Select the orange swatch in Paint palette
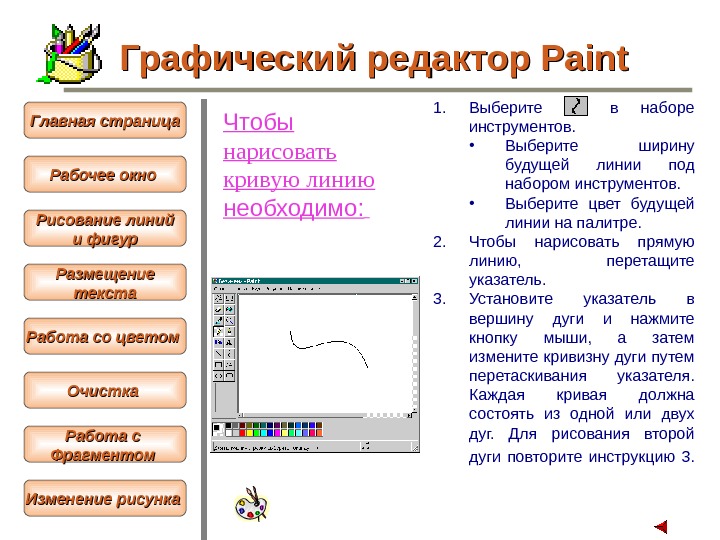This screenshot has height=540, width=720. click(x=319, y=433)
